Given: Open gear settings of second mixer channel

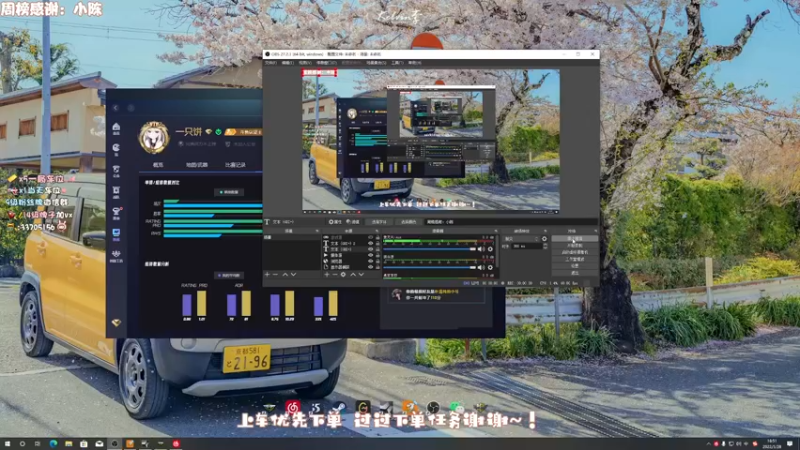Looking at the screenshot, I should coord(490,267).
